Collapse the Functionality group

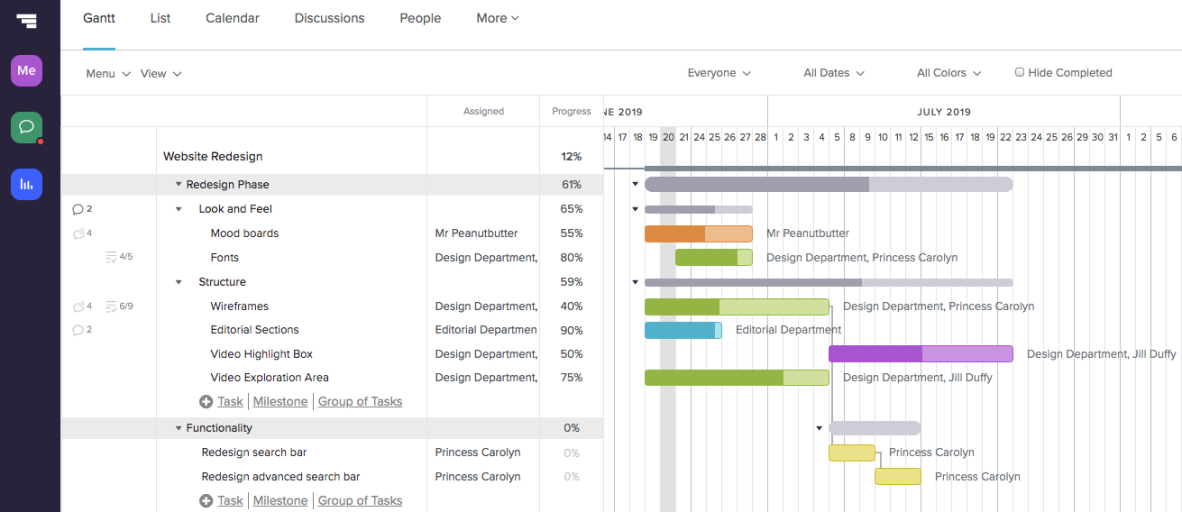coord(179,428)
